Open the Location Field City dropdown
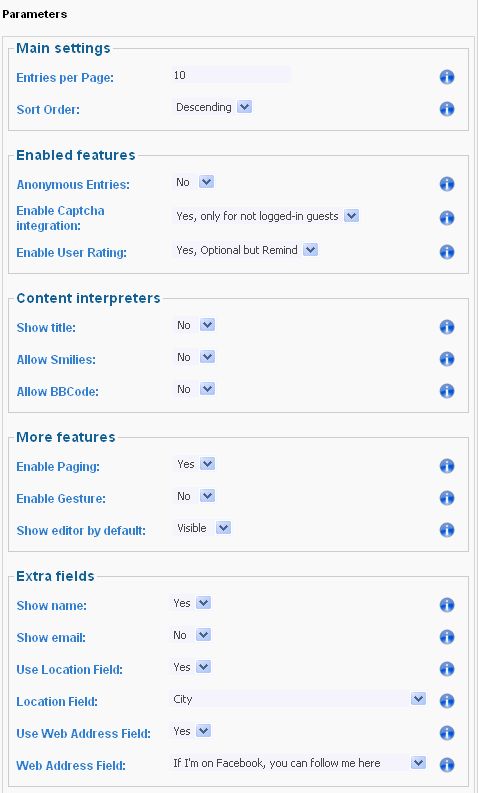478x793 pixels. (298, 699)
